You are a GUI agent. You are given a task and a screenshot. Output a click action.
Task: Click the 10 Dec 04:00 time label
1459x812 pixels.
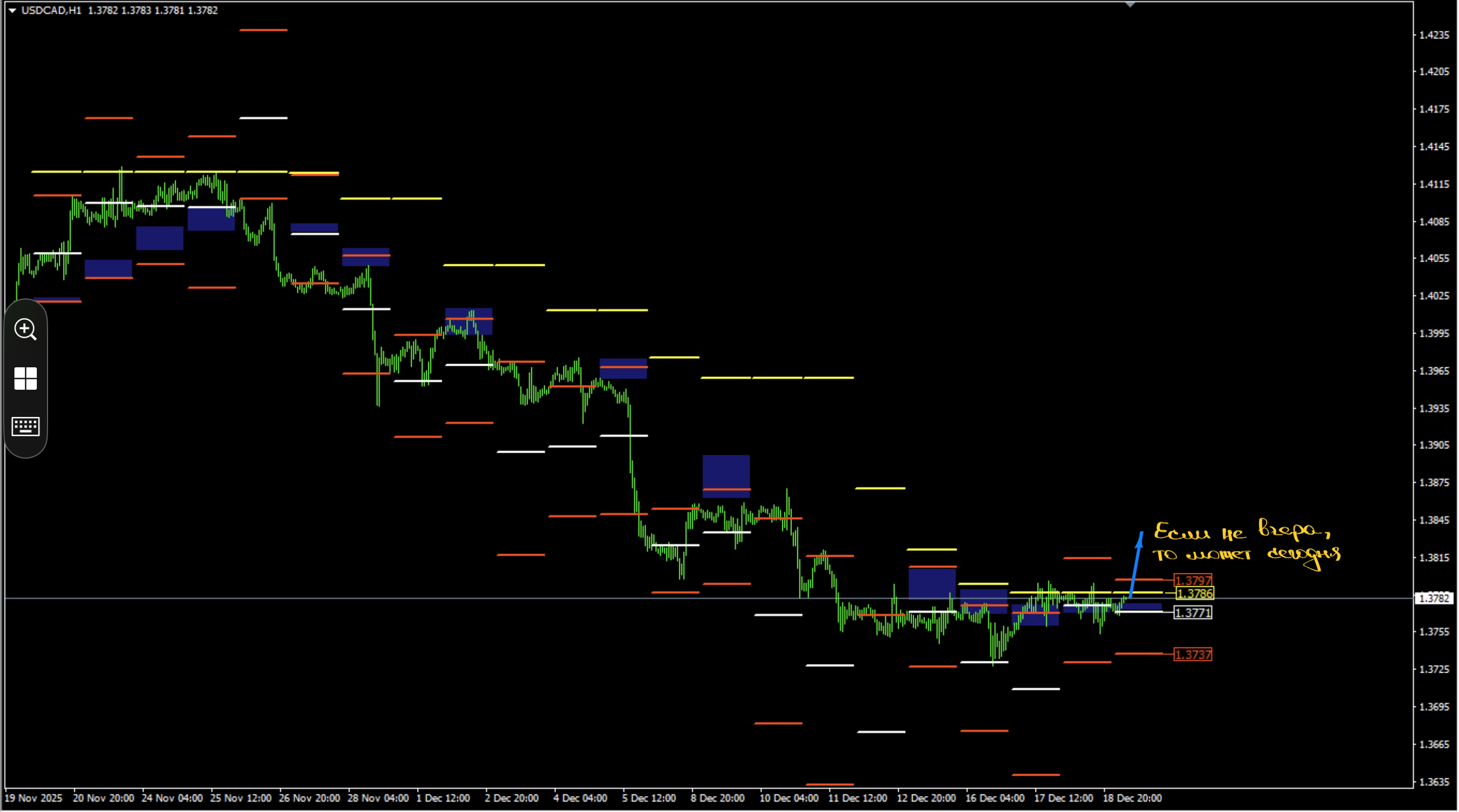tap(789, 798)
